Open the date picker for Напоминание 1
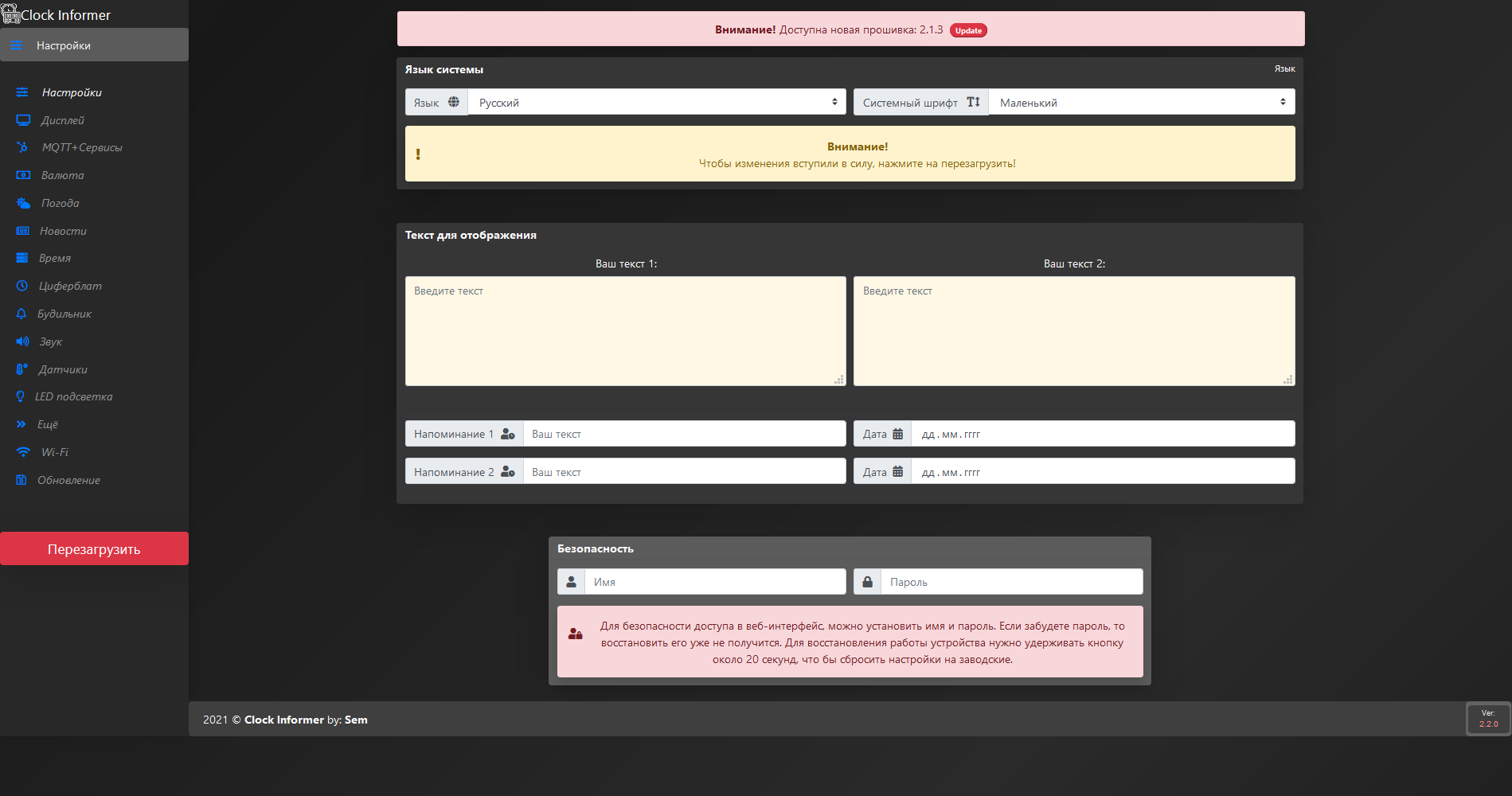The image size is (1512, 796). tap(1102, 434)
